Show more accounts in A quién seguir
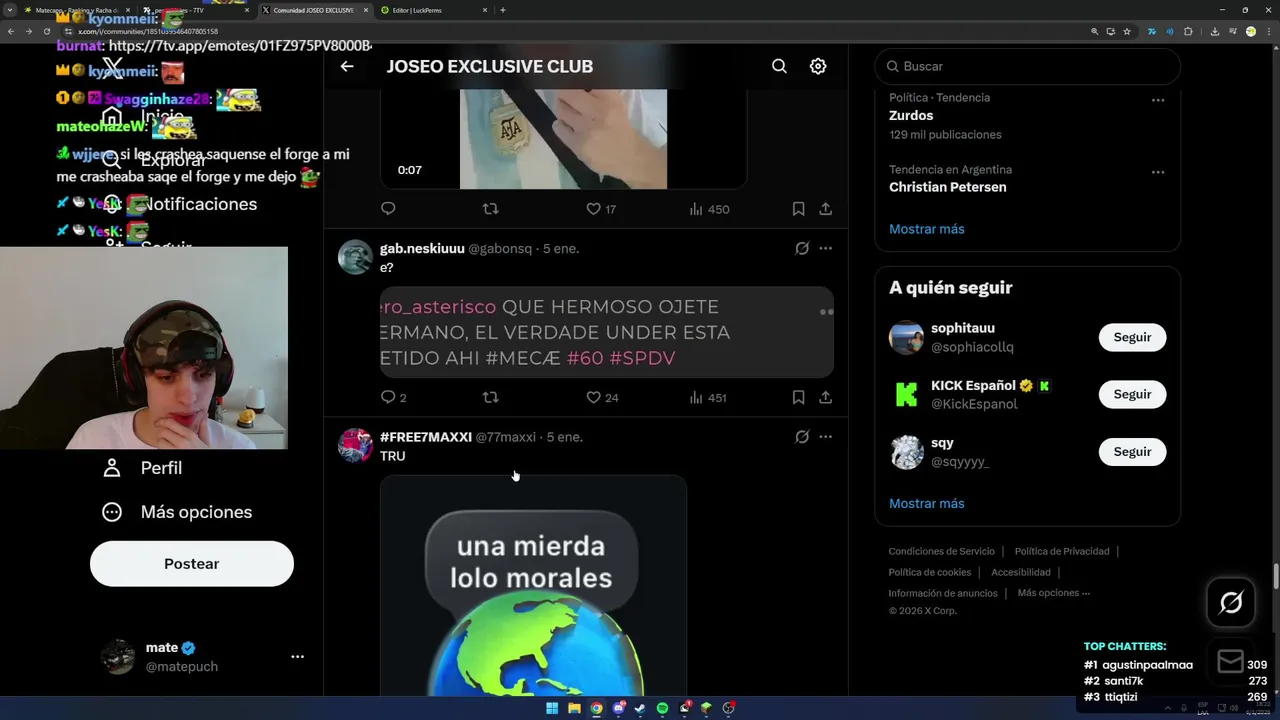Viewport: 1280px width, 720px height. coord(926,503)
